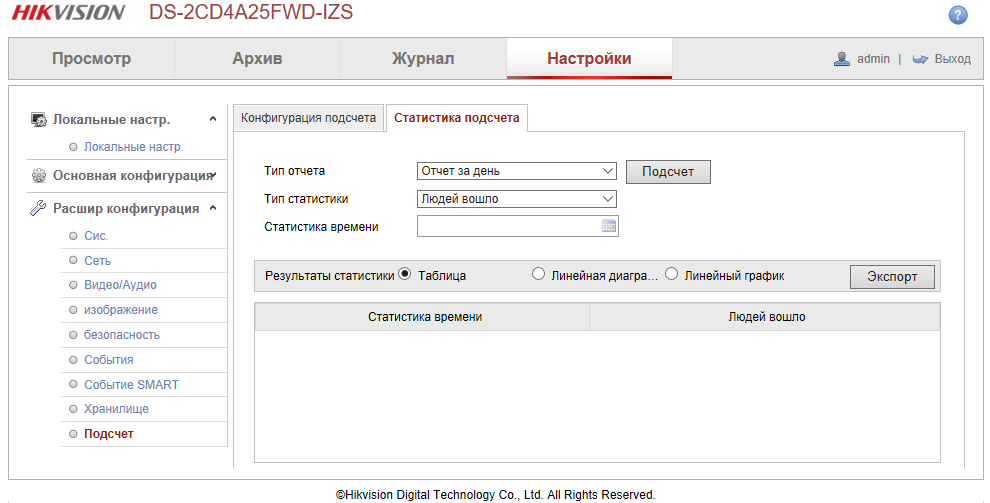Open the help question mark icon
The width and height of the screenshot is (990, 503).
coord(958,15)
